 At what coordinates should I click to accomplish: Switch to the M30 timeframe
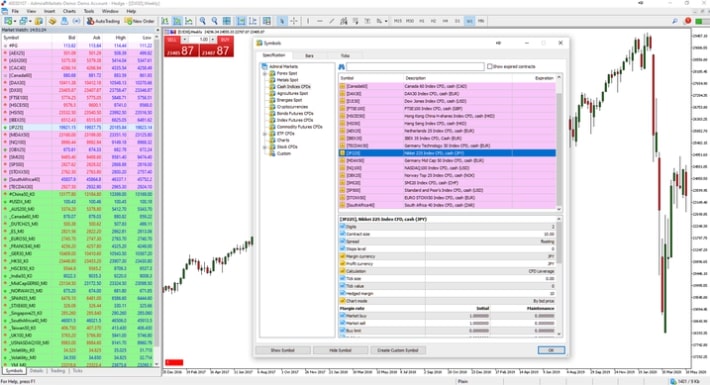click(410, 21)
